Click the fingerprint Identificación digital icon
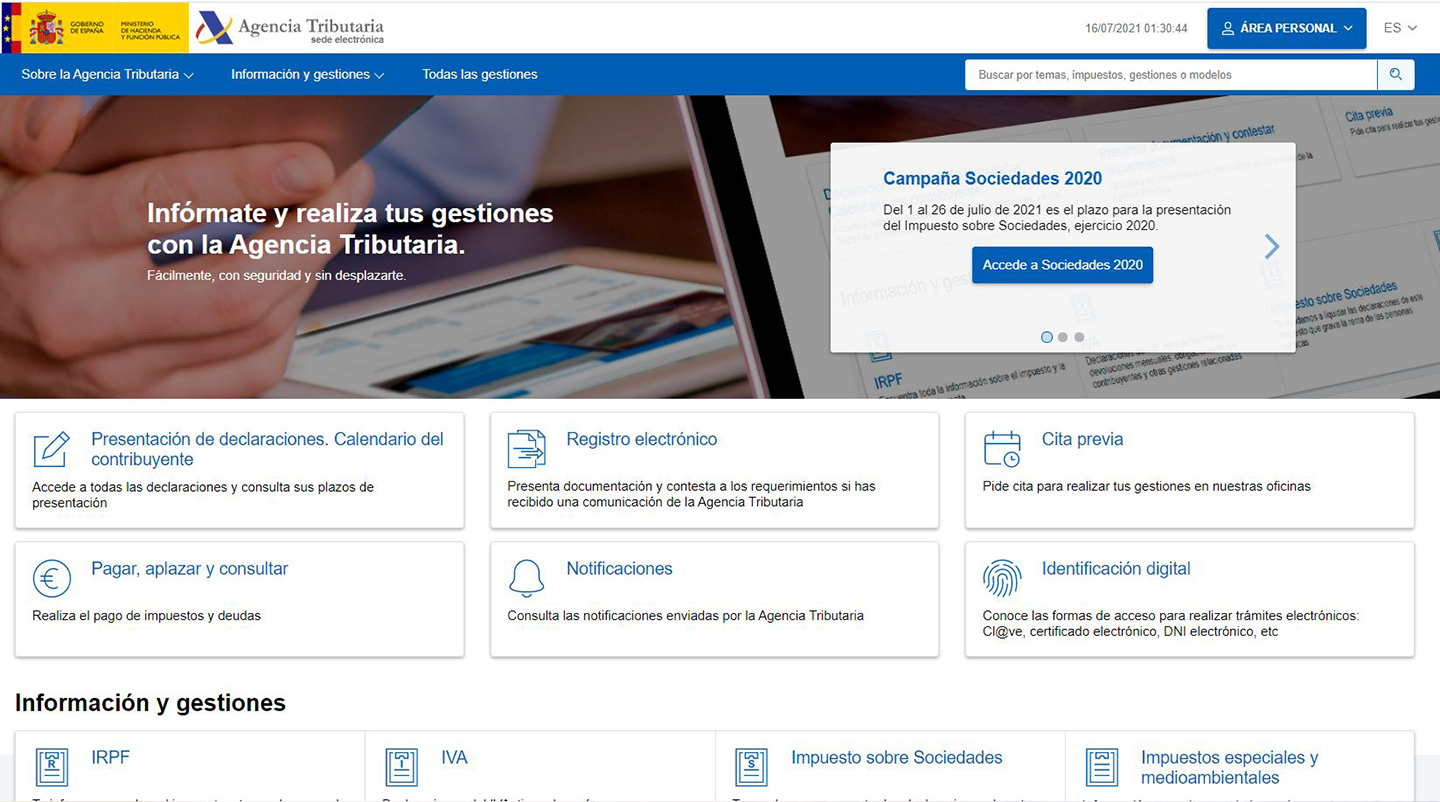The height and width of the screenshot is (802, 1440). tap(1001, 578)
